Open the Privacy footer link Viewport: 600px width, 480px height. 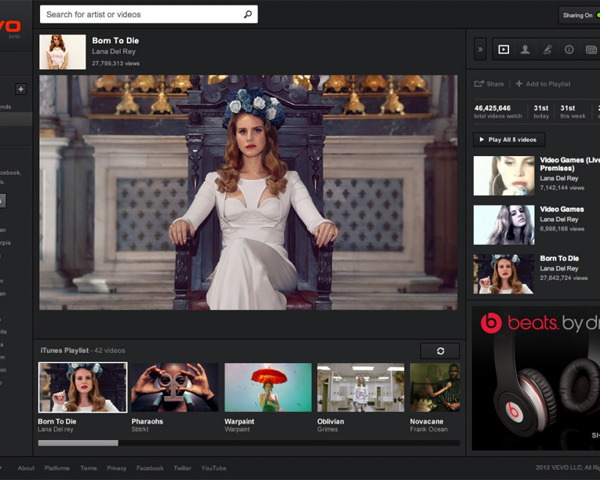[117, 468]
